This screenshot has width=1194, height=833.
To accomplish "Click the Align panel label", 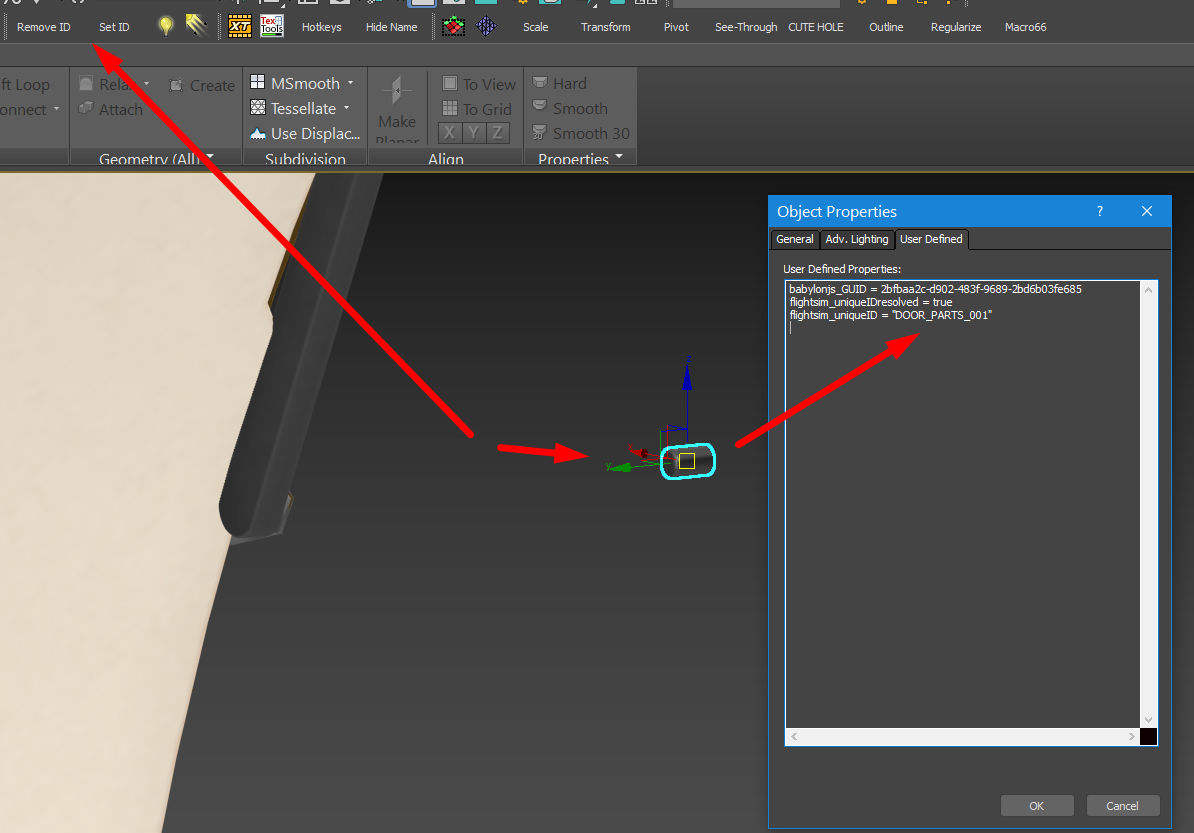I will pos(446,159).
